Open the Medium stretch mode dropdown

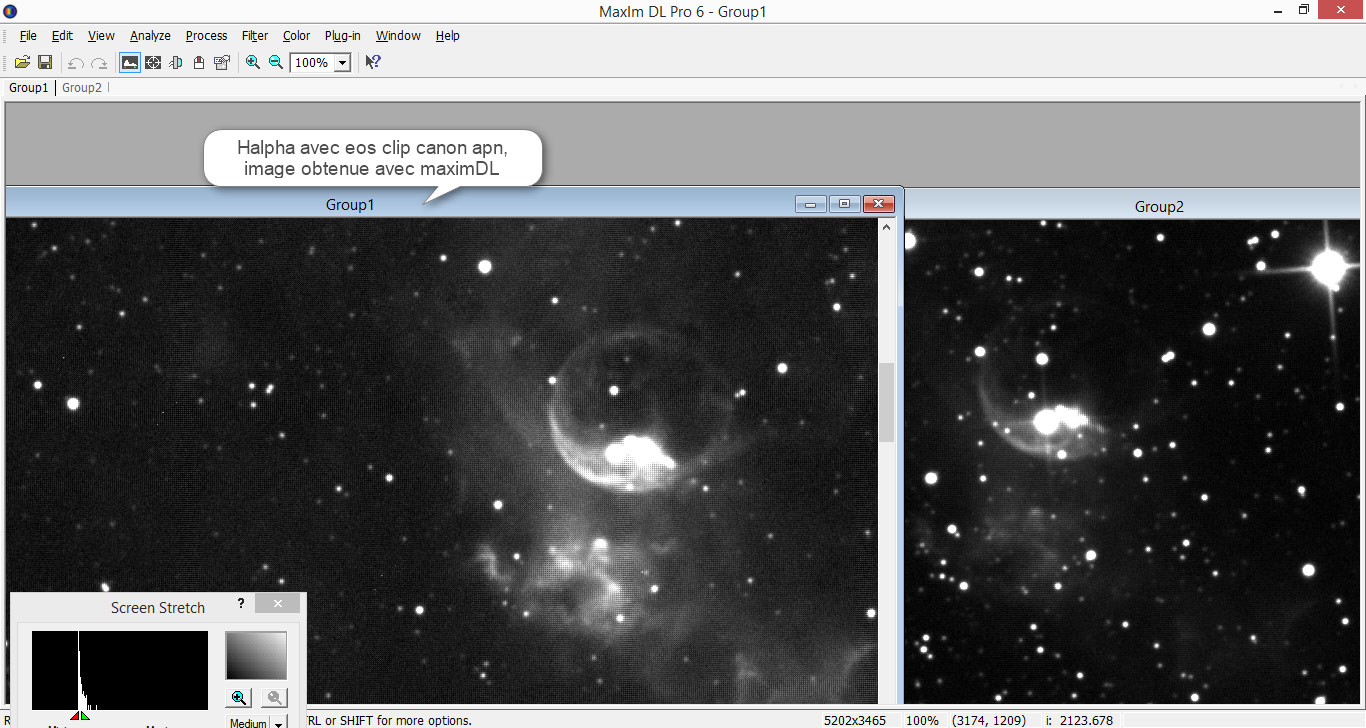click(278, 722)
